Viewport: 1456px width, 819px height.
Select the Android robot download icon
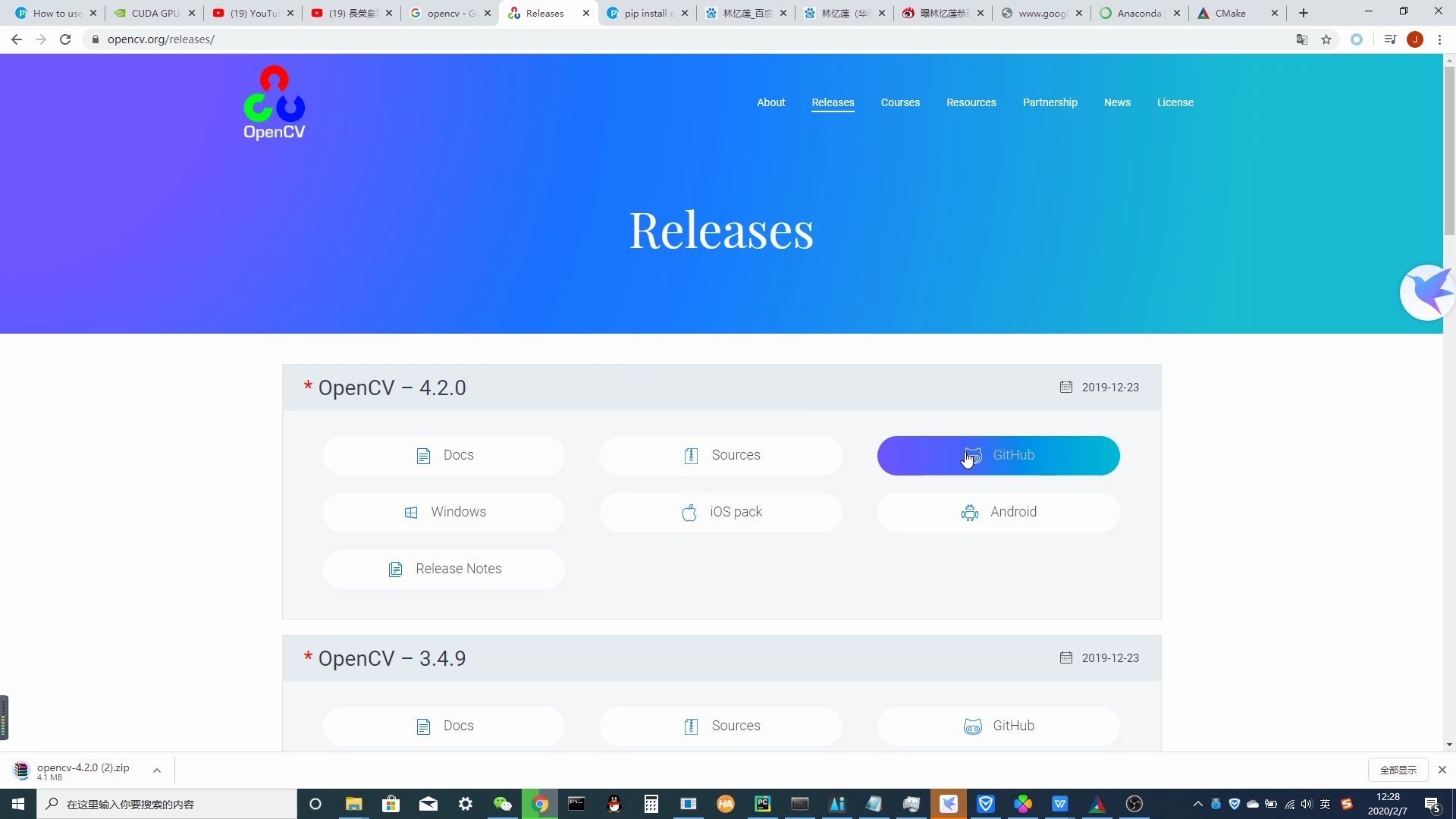[969, 512]
